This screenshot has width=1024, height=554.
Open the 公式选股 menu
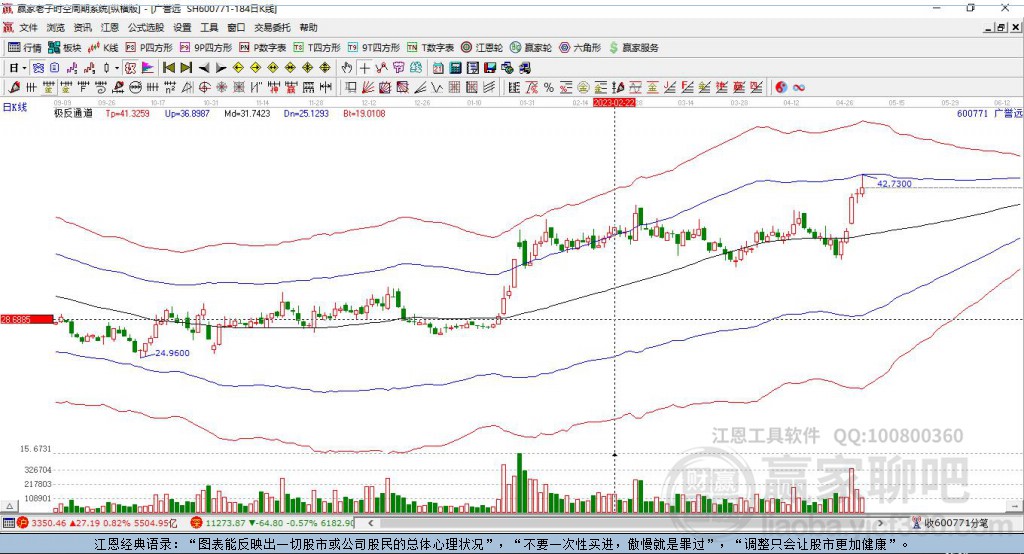146,27
